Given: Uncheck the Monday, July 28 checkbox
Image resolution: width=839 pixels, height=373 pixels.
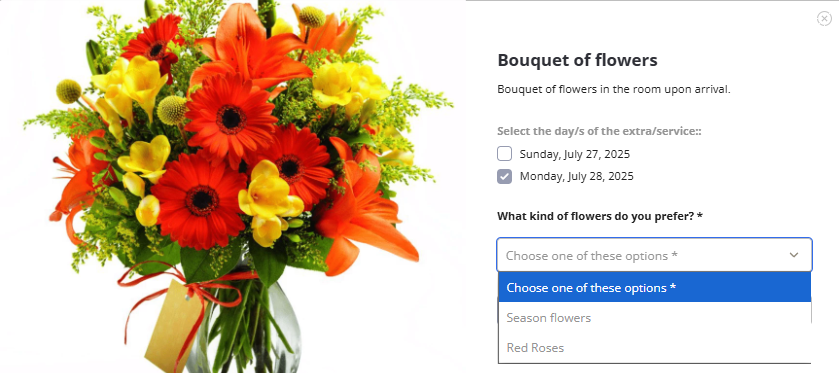Looking at the screenshot, I should 504,176.
